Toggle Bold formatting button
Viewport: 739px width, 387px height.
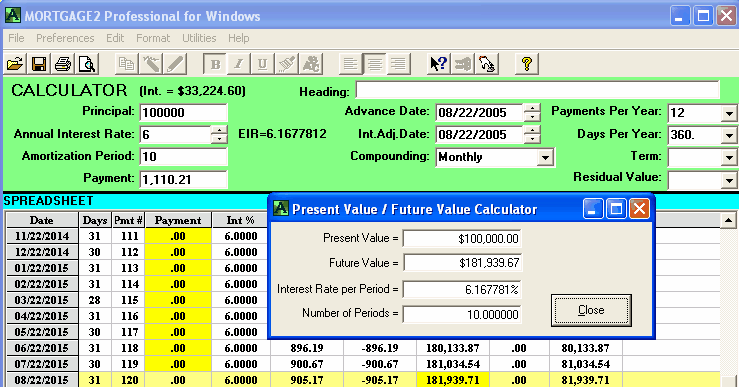215,64
